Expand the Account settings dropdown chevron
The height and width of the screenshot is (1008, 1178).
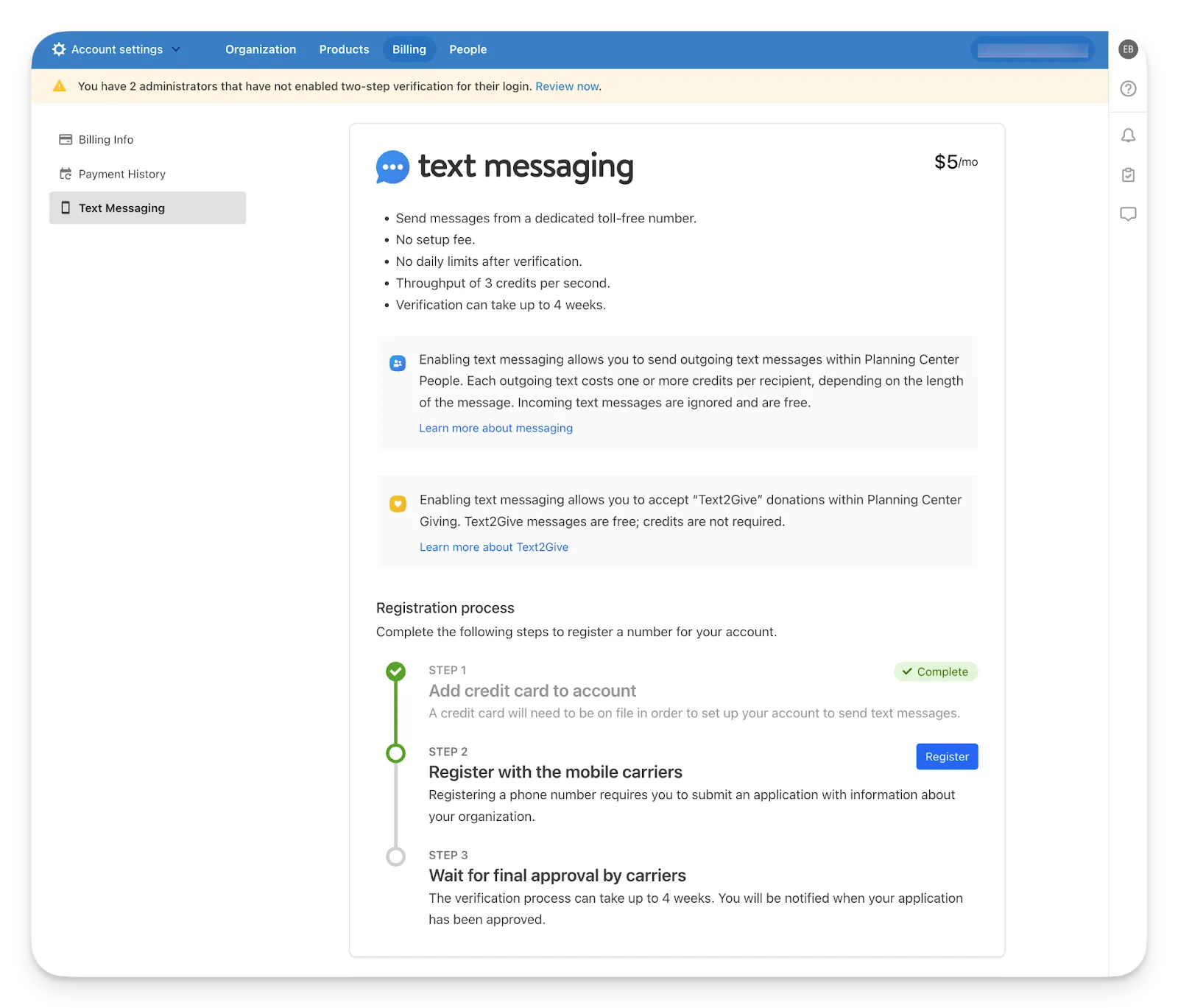[x=176, y=49]
